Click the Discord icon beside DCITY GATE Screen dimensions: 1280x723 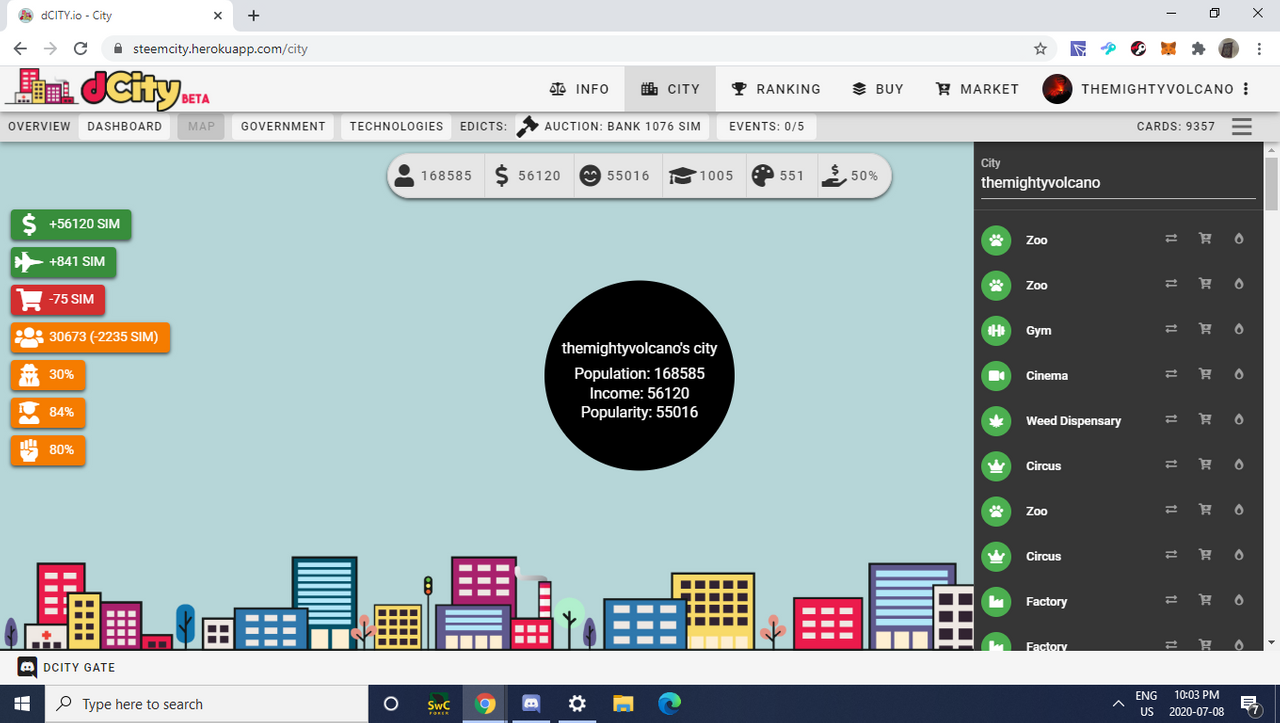(x=28, y=667)
